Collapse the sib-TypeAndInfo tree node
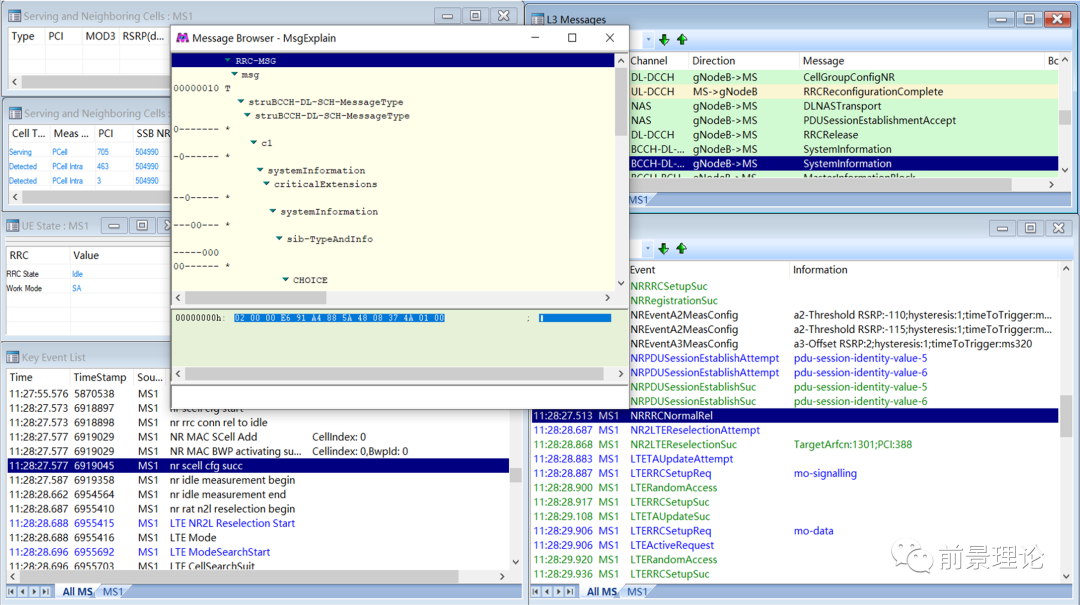This screenshot has width=1080, height=605. click(x=279, y=239)
